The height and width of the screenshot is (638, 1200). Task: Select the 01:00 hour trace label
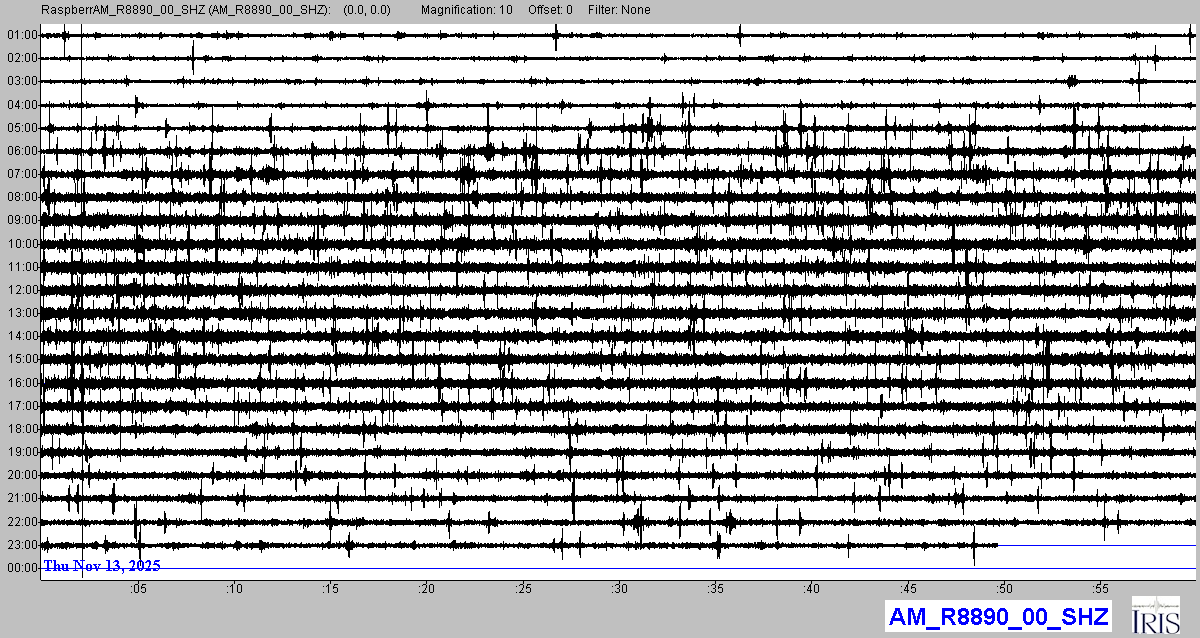[21, 35]
